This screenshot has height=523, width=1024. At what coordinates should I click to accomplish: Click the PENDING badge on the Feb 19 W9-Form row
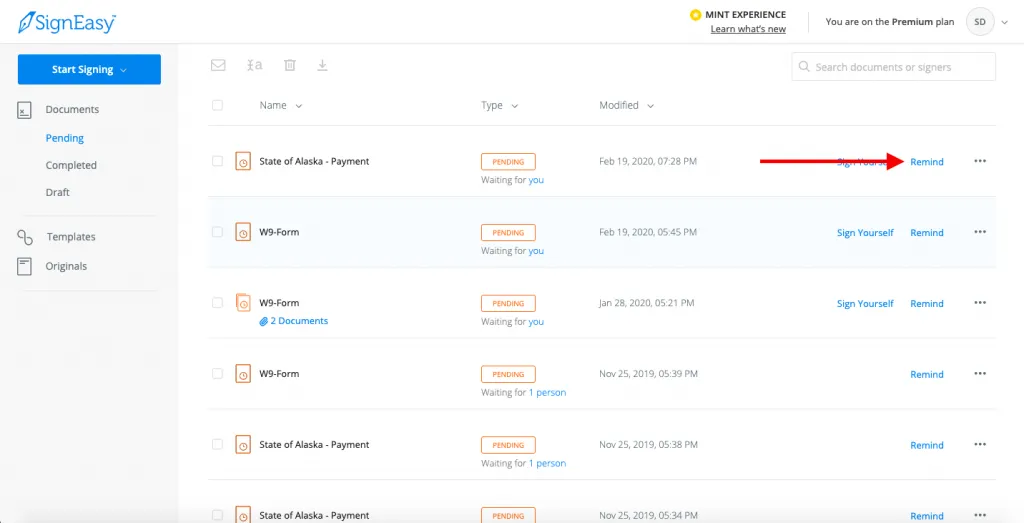point(508,232)
